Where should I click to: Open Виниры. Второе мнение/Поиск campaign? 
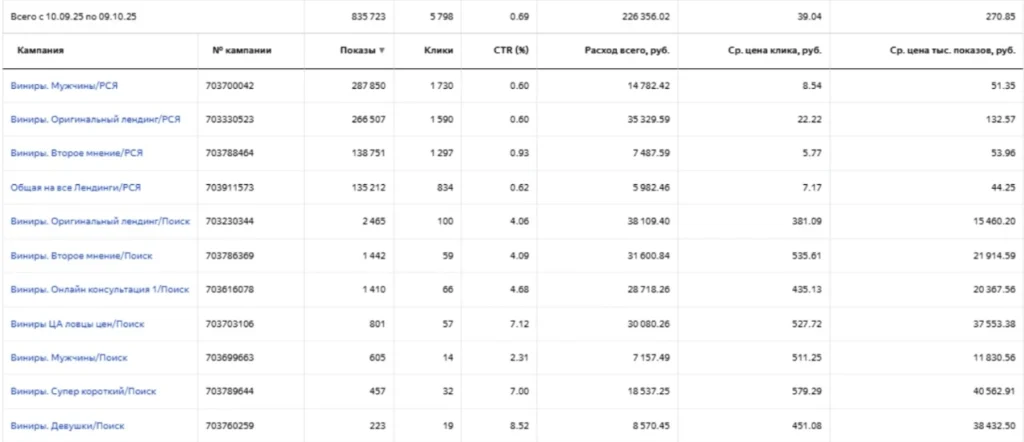81,256
